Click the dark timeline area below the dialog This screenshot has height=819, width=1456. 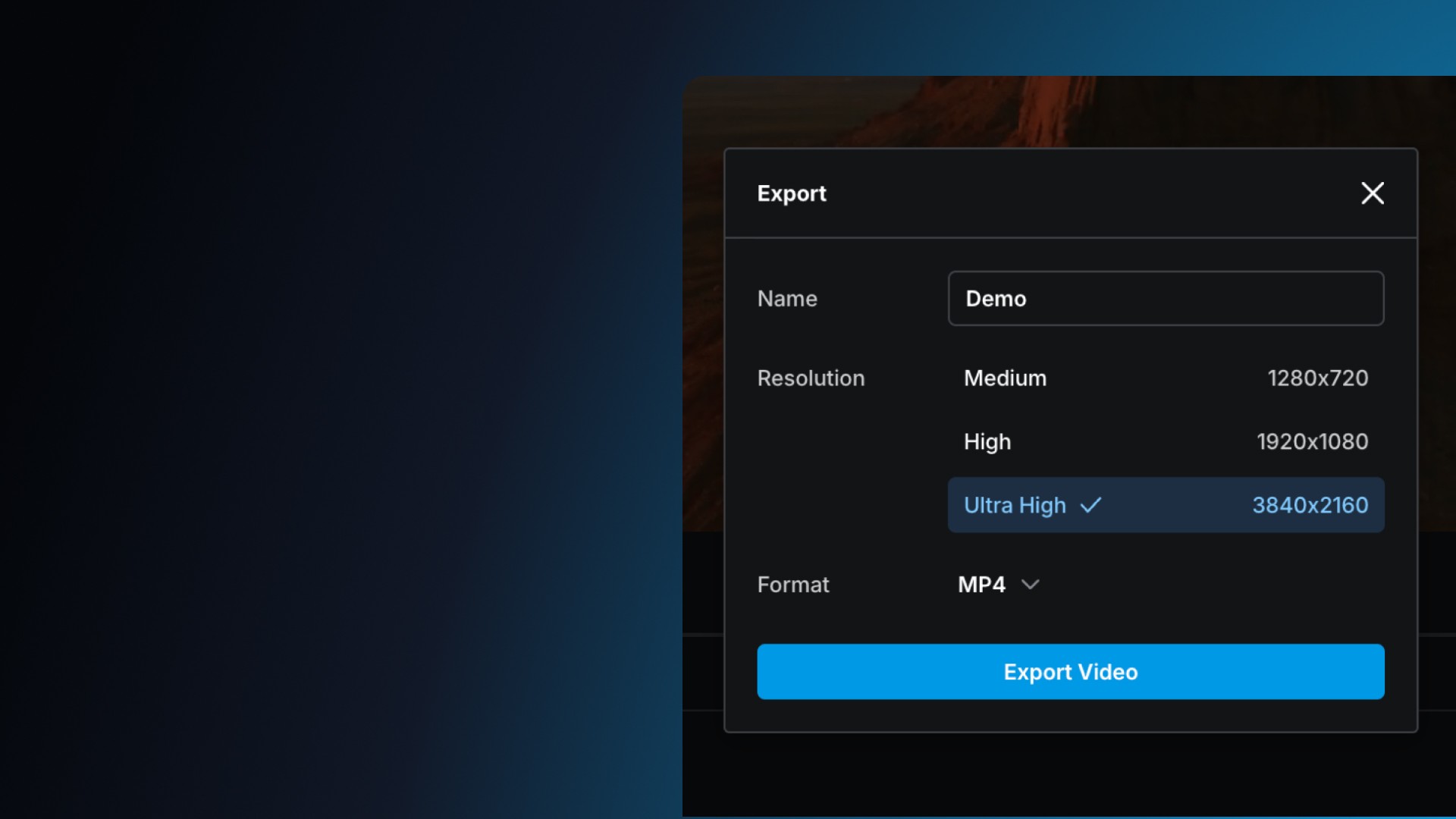pos(1062,773)
